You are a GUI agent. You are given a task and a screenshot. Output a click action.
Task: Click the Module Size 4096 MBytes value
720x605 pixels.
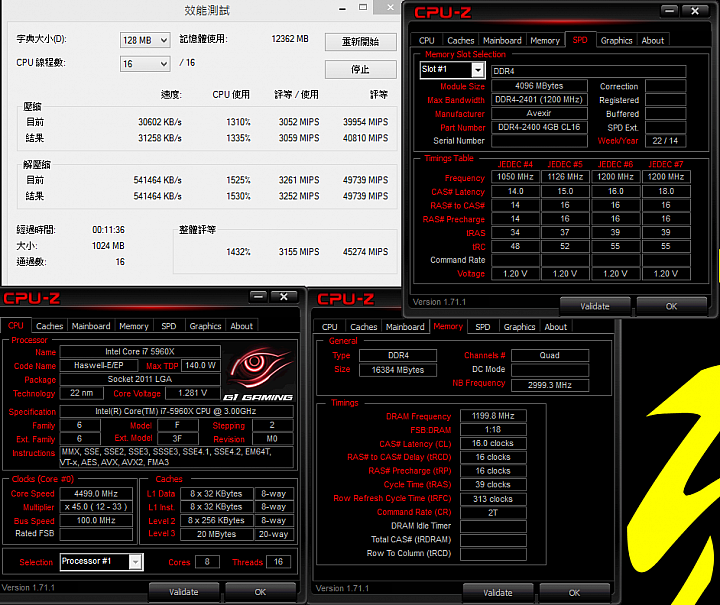tap(539, 86)
